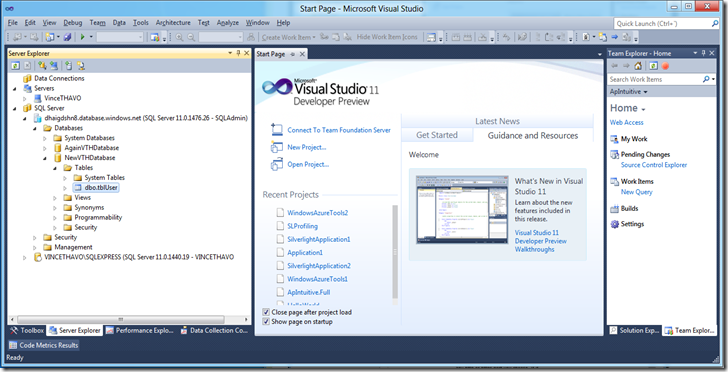Click New Query under Work Items
The width and height of the screenshot is (728, 372).
(637, 192)
